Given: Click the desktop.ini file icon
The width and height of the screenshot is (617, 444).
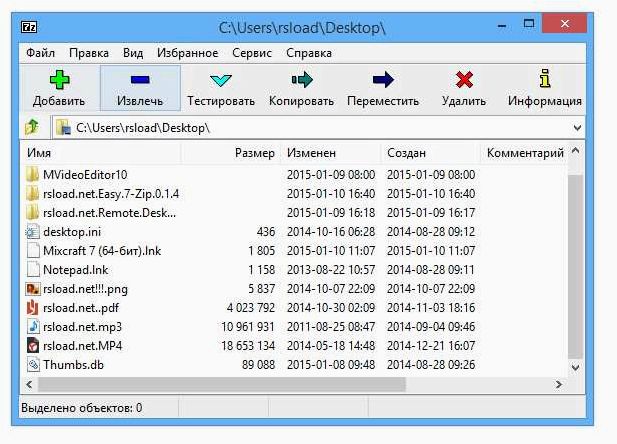Looking at the screenshot, I should (x=32, y=231).
